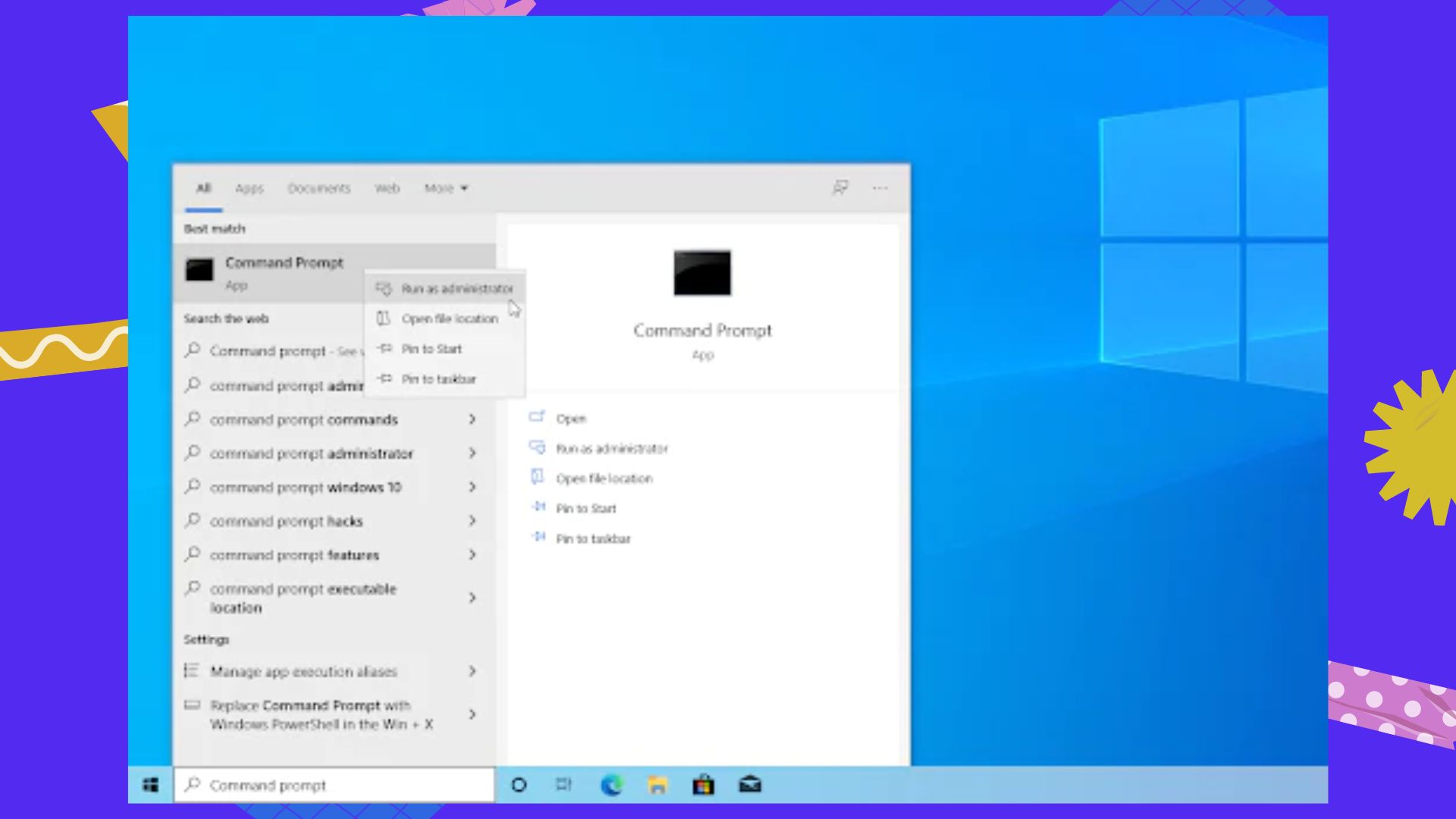Expand arrow for Manage app execution aliases
Viewport: 1456px width, 819px height.
pos(472,671)
